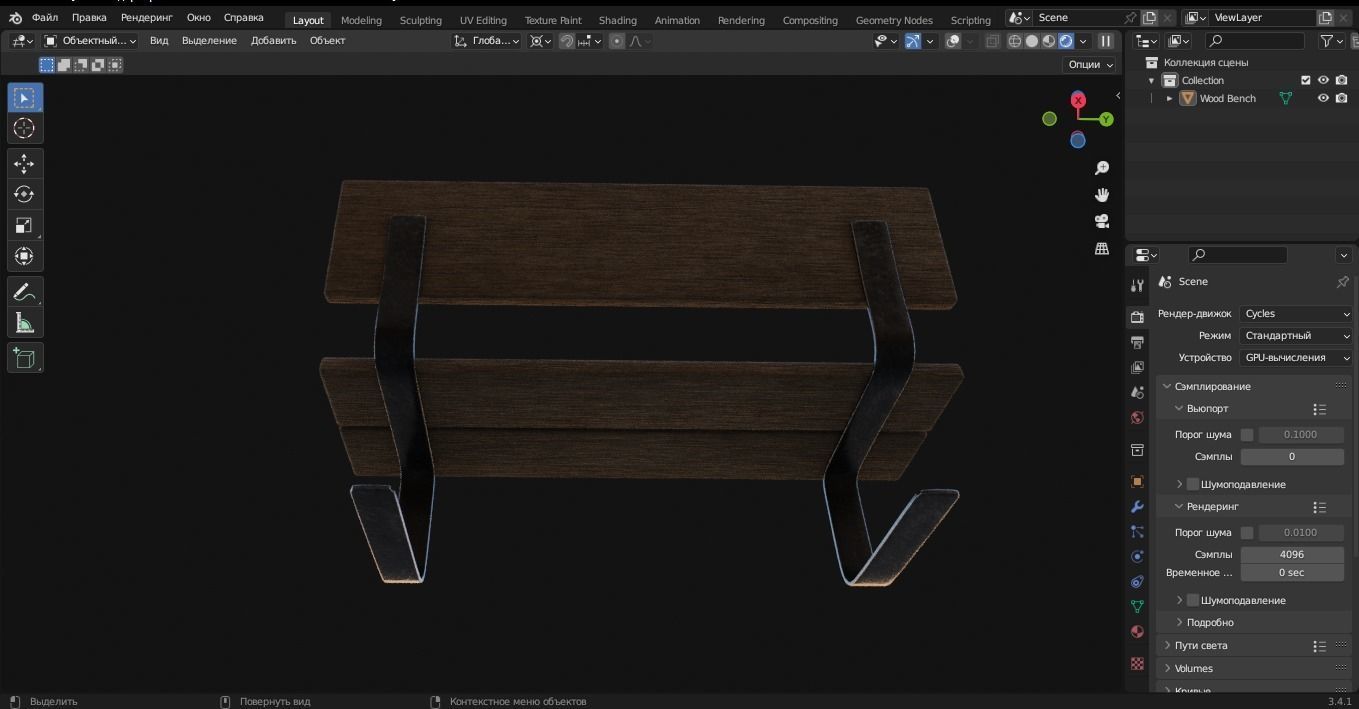The image size is (1359, 709).
Task: Open the Modifiers properties tab
Action: click(1137, 507)
